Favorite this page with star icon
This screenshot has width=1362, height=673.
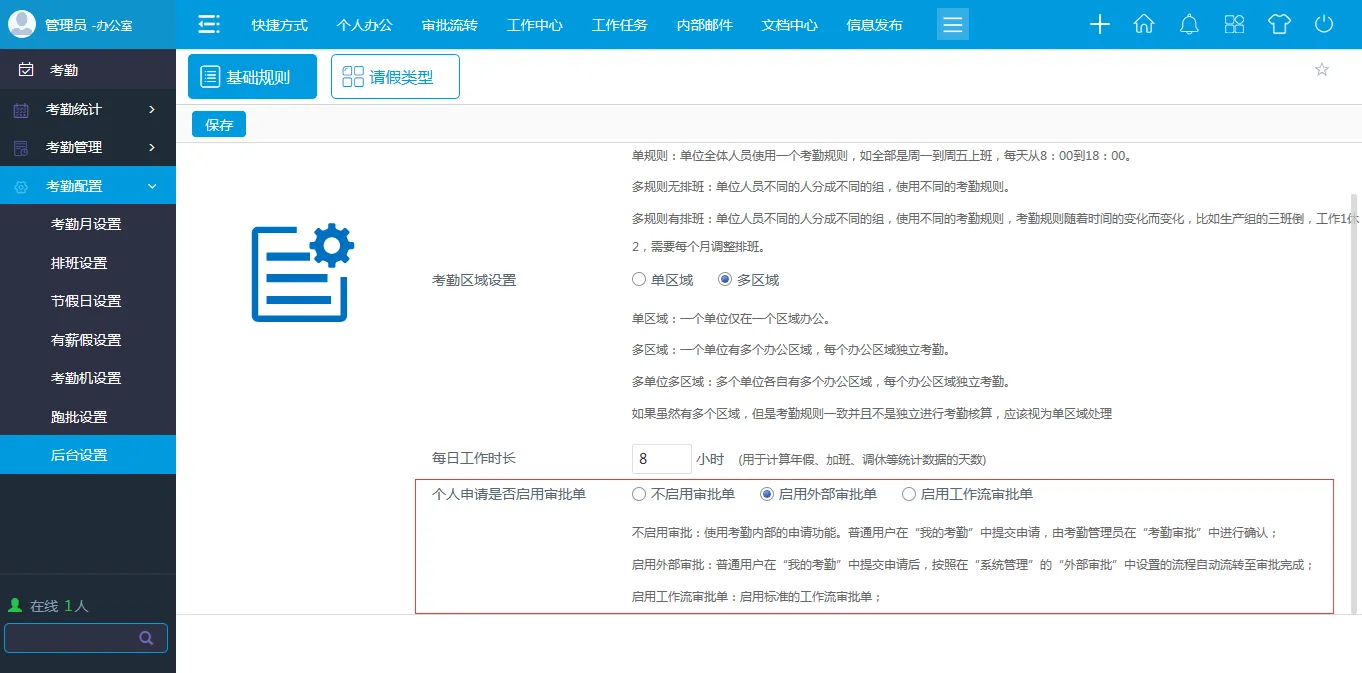coord(1321,70)
